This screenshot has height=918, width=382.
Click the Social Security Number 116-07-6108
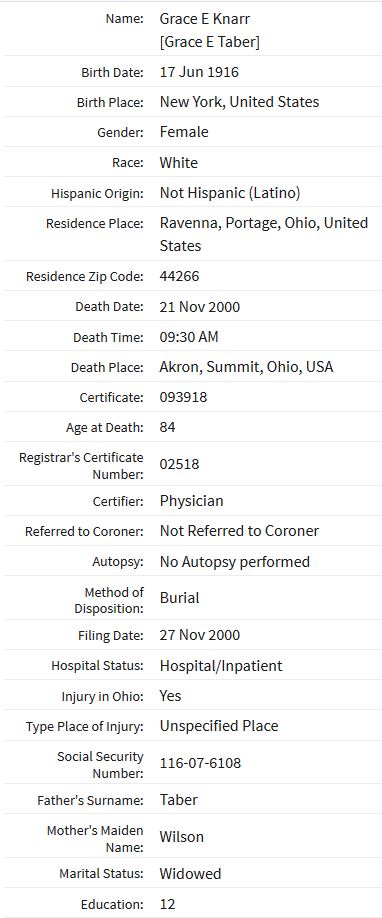pos(200,763)
